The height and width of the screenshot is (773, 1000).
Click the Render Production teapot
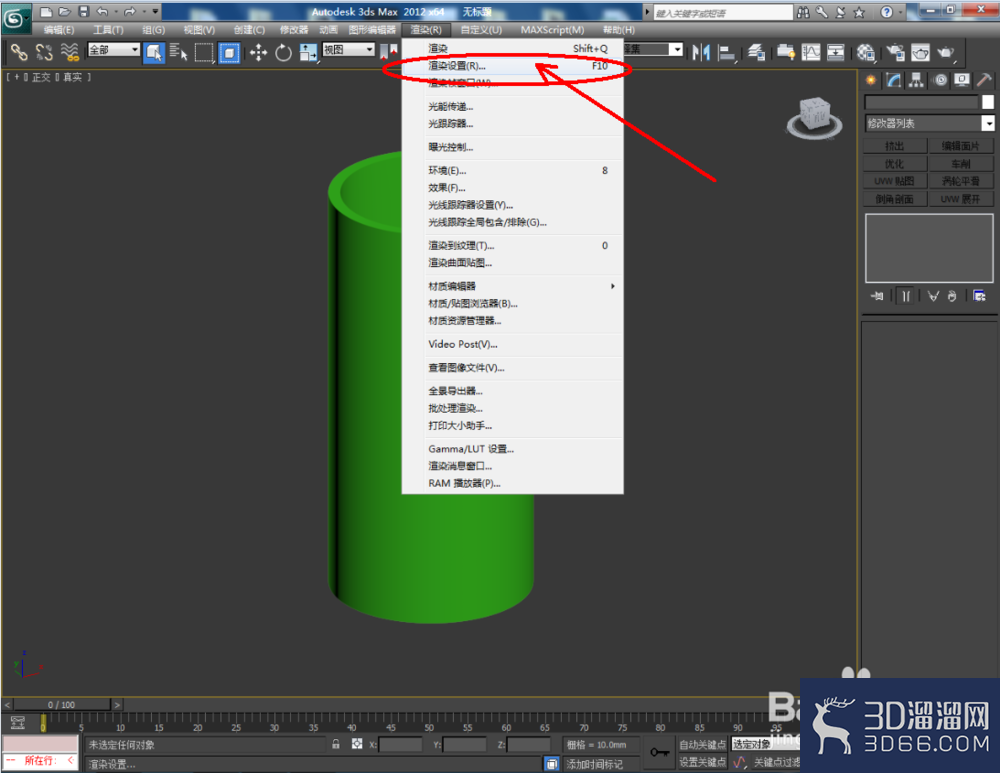946,52
